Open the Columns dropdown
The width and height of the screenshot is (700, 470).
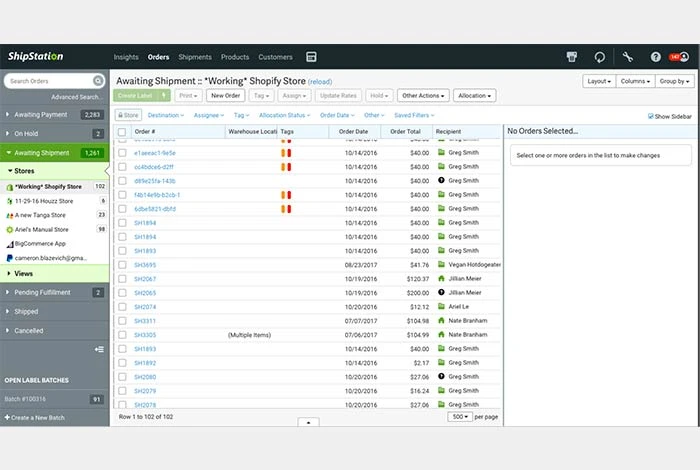(x=635, y=81)
